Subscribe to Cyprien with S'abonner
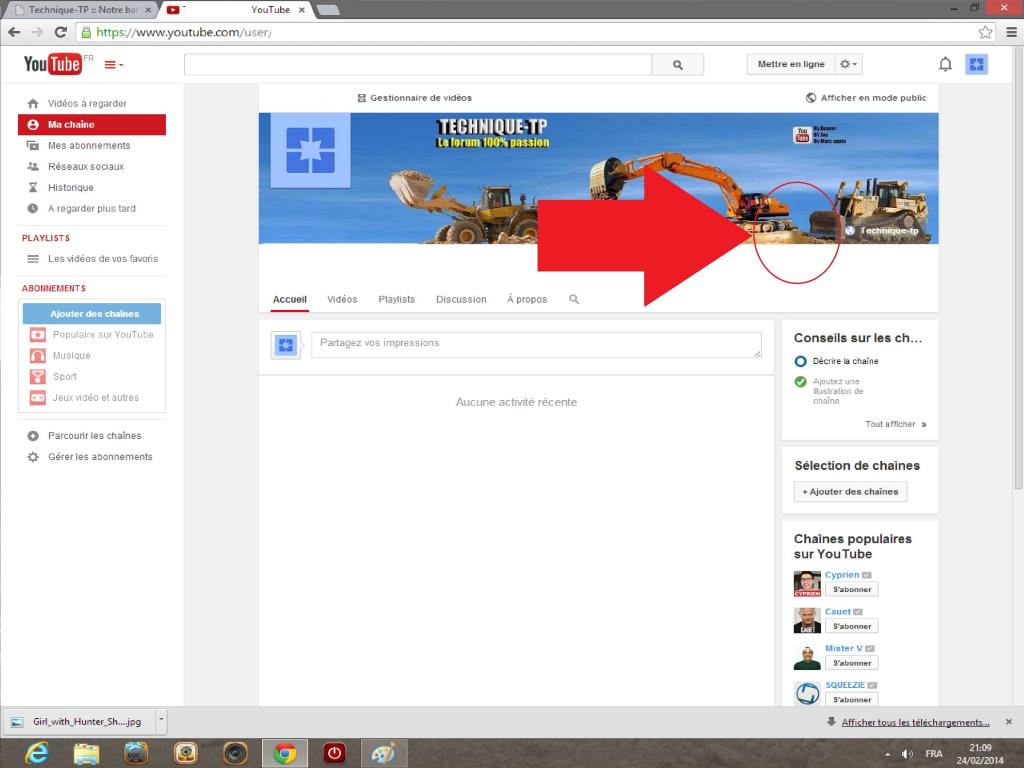The height and width of the screenshot is (768, 1024). (852, 589)
